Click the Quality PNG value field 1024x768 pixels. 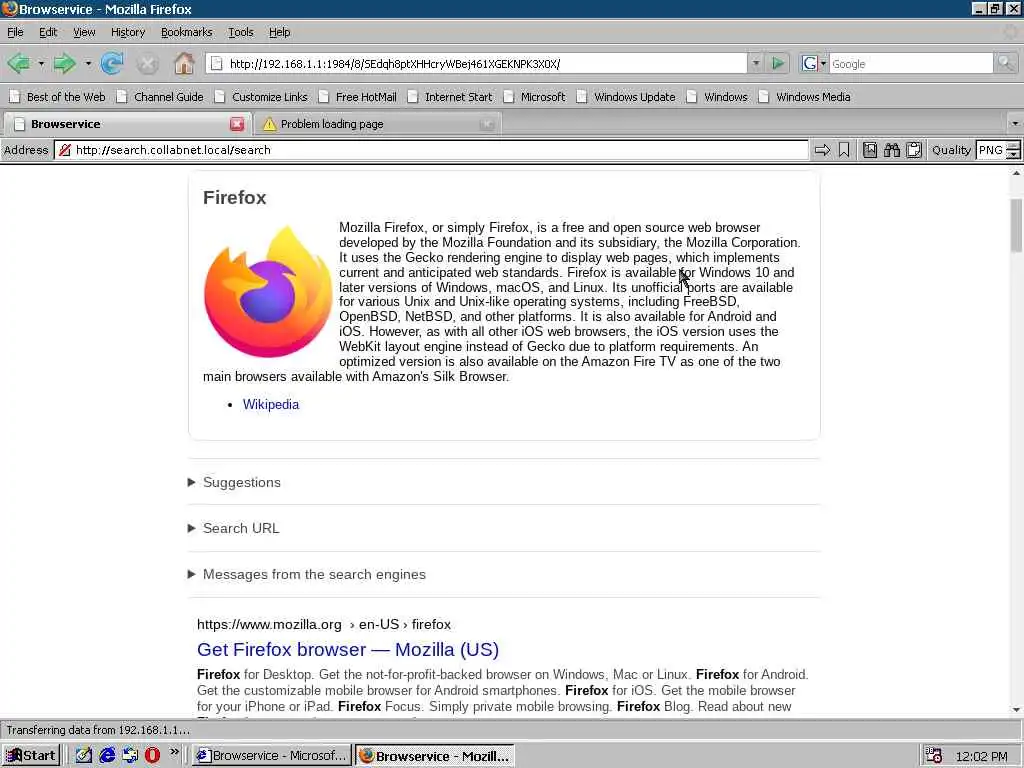pyautogui.click(x=991, y=150)
